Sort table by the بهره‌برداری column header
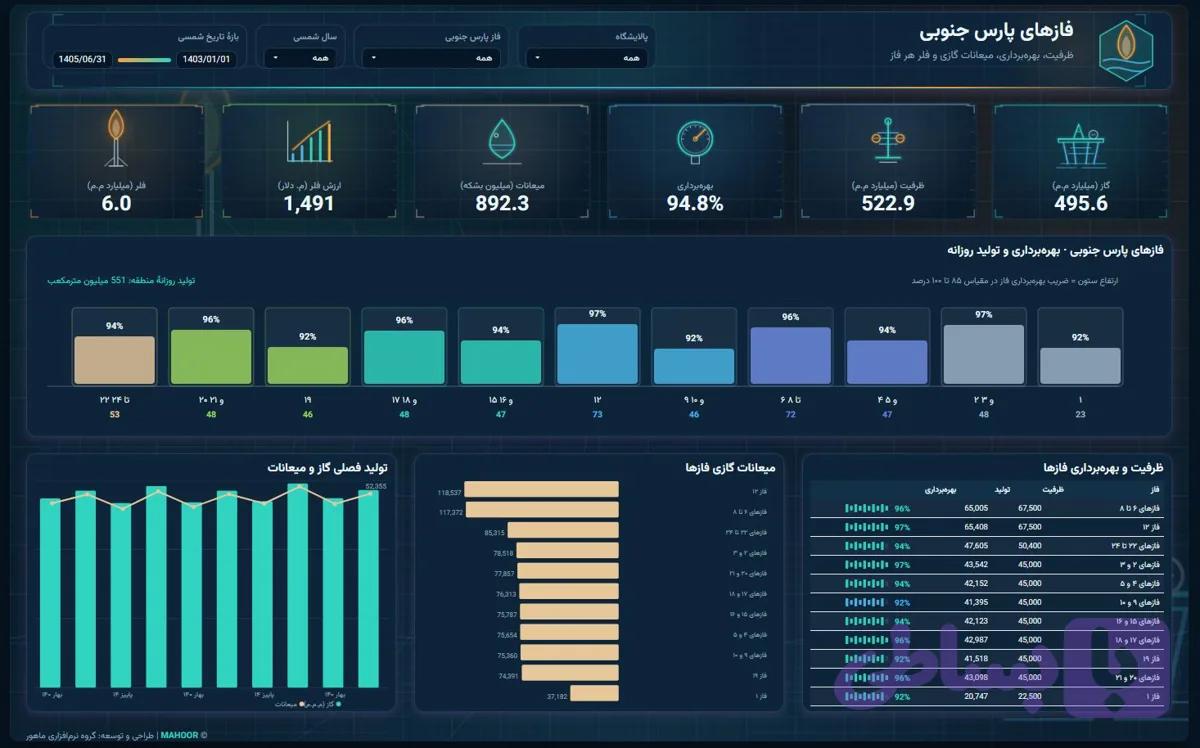 (941, 491)
